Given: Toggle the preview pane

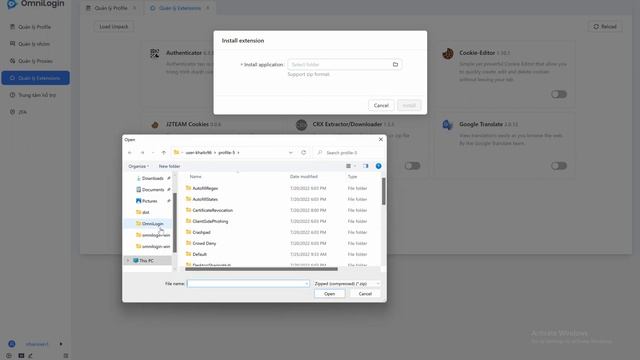Looking at the screenshot, I should (365, 166).
